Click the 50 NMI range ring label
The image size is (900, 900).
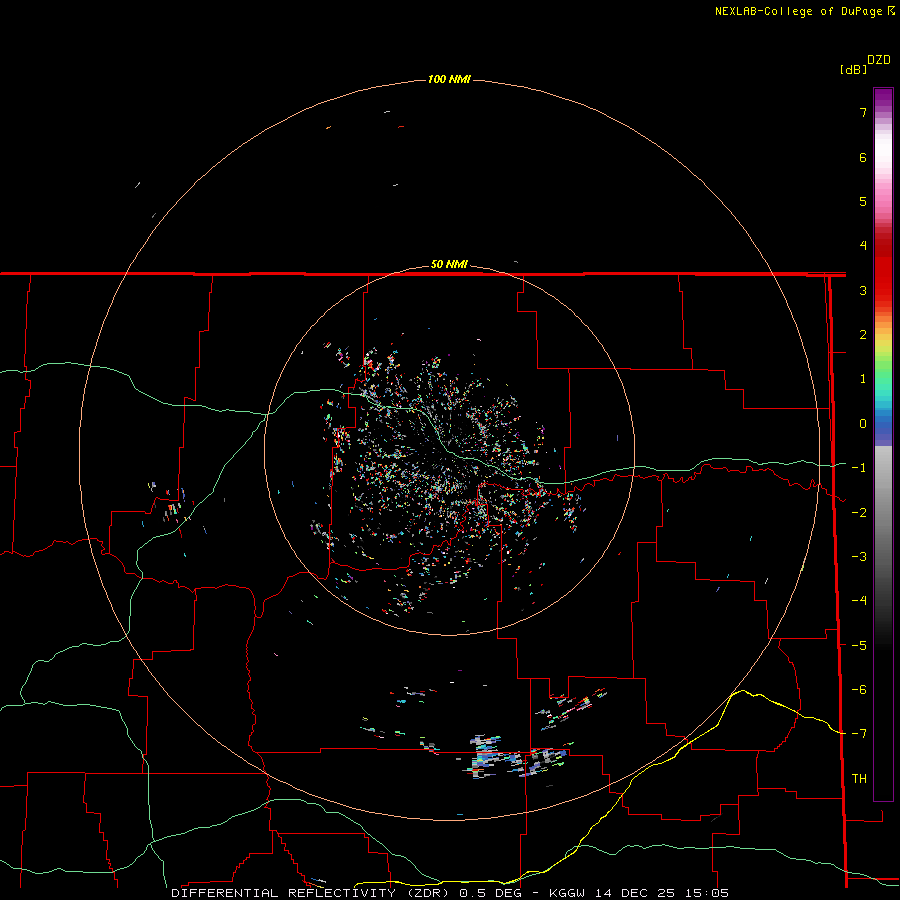(x=449, y=264)
